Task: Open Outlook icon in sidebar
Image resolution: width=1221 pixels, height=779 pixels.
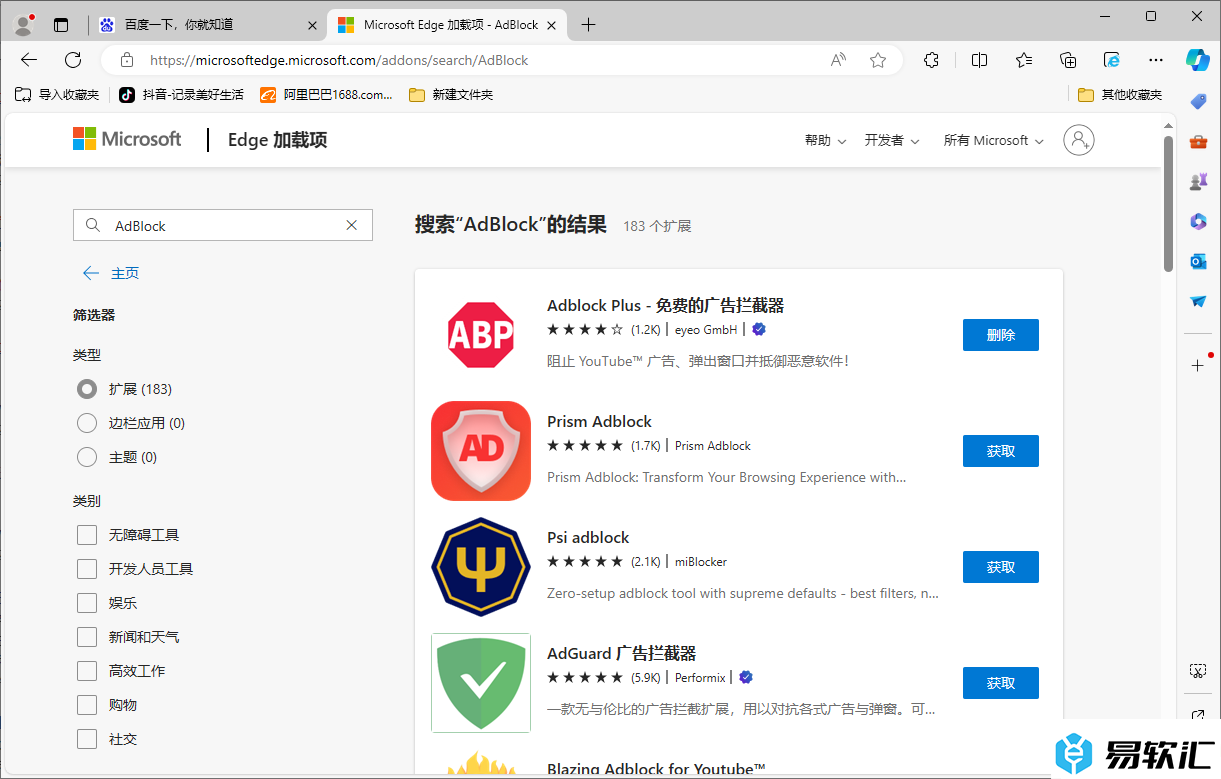Action: (1198, 261)
